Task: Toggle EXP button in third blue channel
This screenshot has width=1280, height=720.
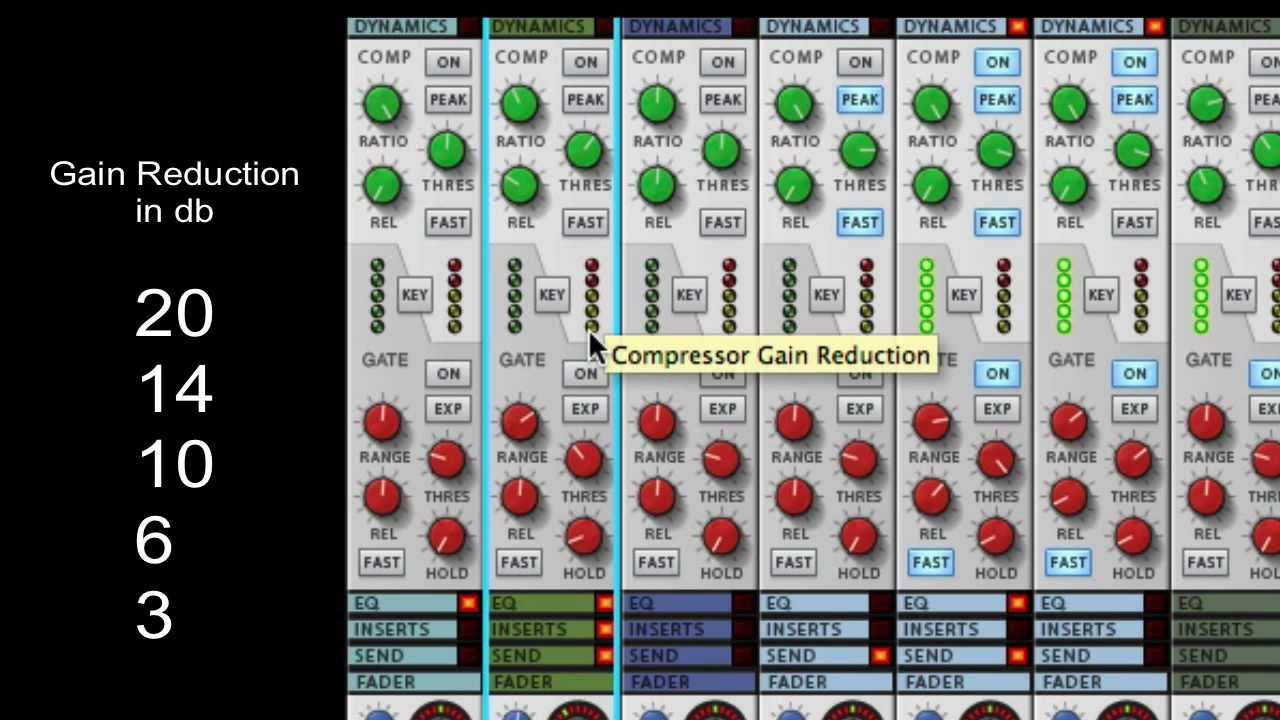Action: coord(722,409)
